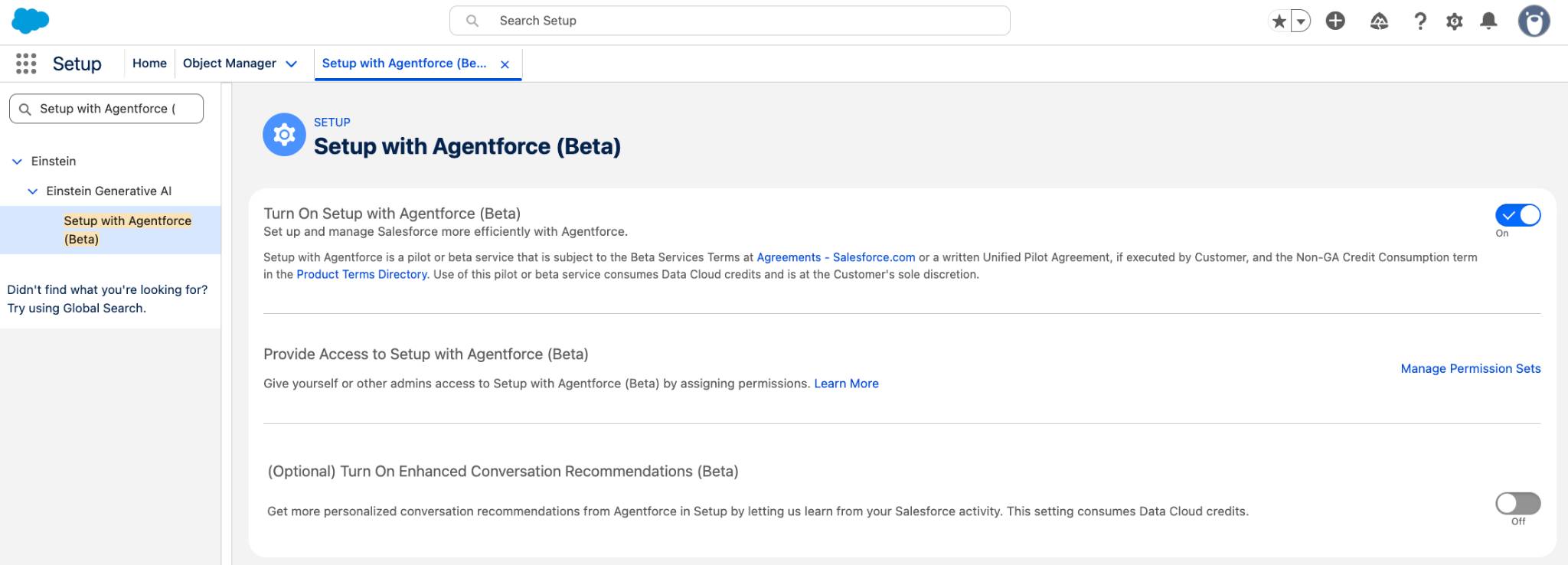Open the Help question mark icon
The height and width of the screenshot is (565, 1568).
[x=1420, y=21]
